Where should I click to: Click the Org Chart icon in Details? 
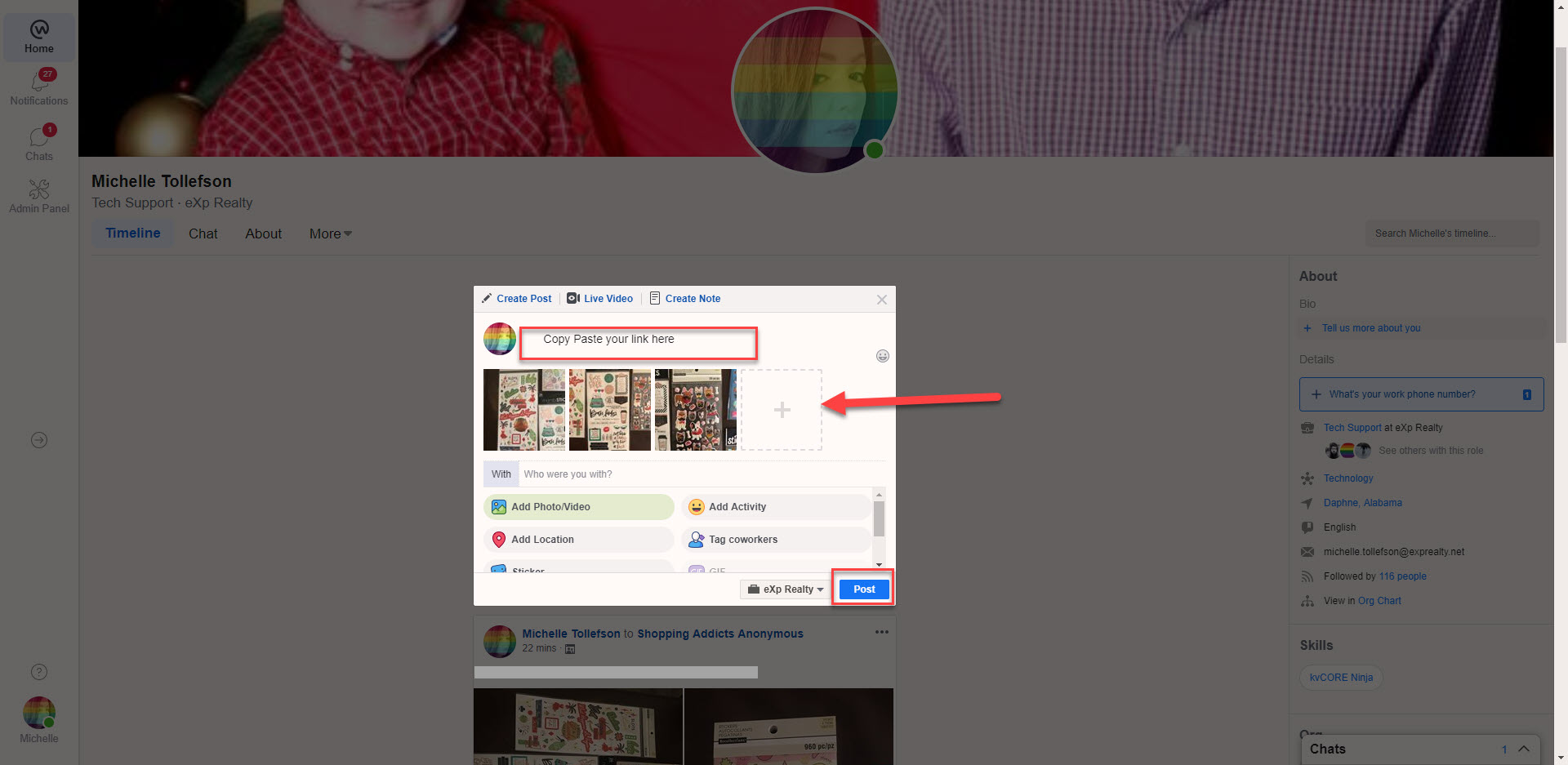pyautogui.click(x=1307, y=601)
